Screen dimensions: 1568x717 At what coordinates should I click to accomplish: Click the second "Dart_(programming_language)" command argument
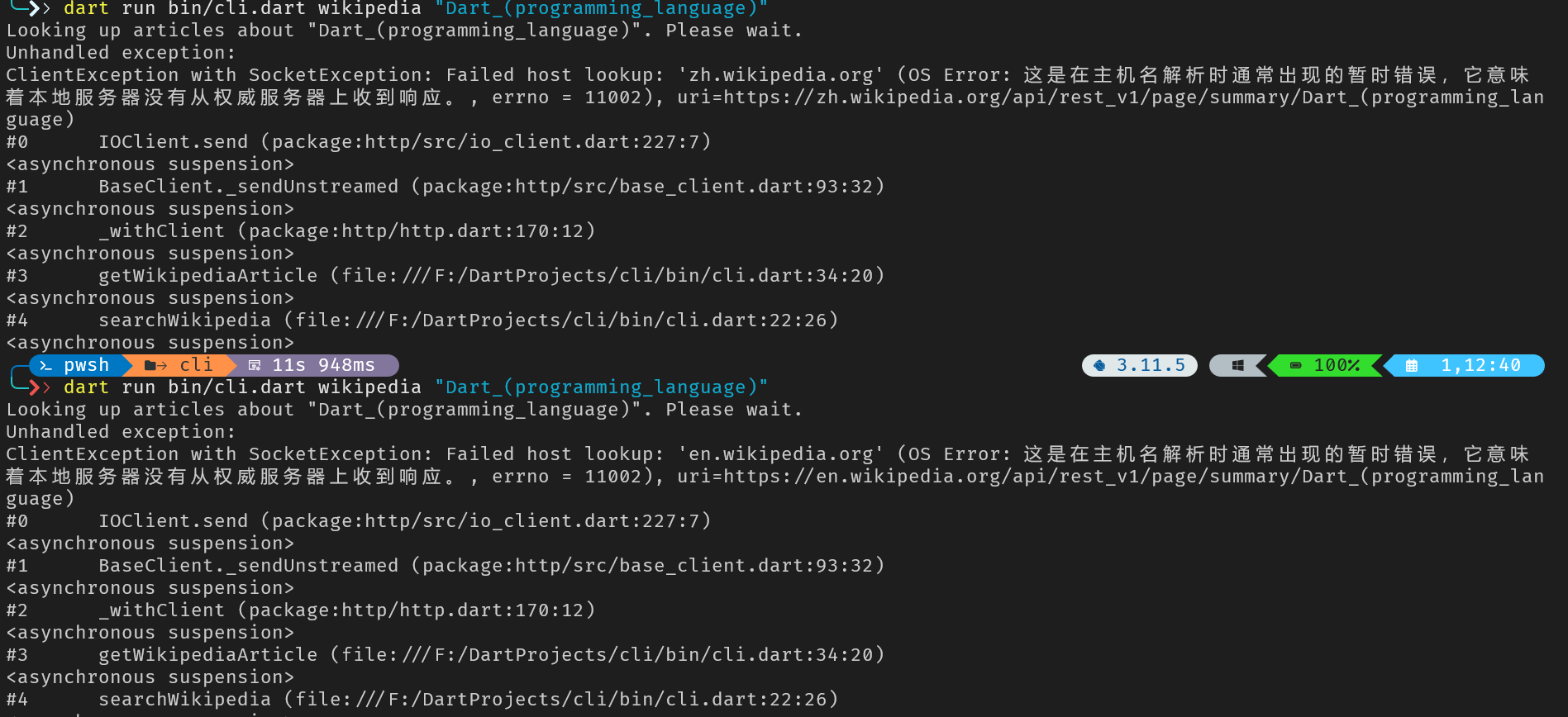(601, 387)
